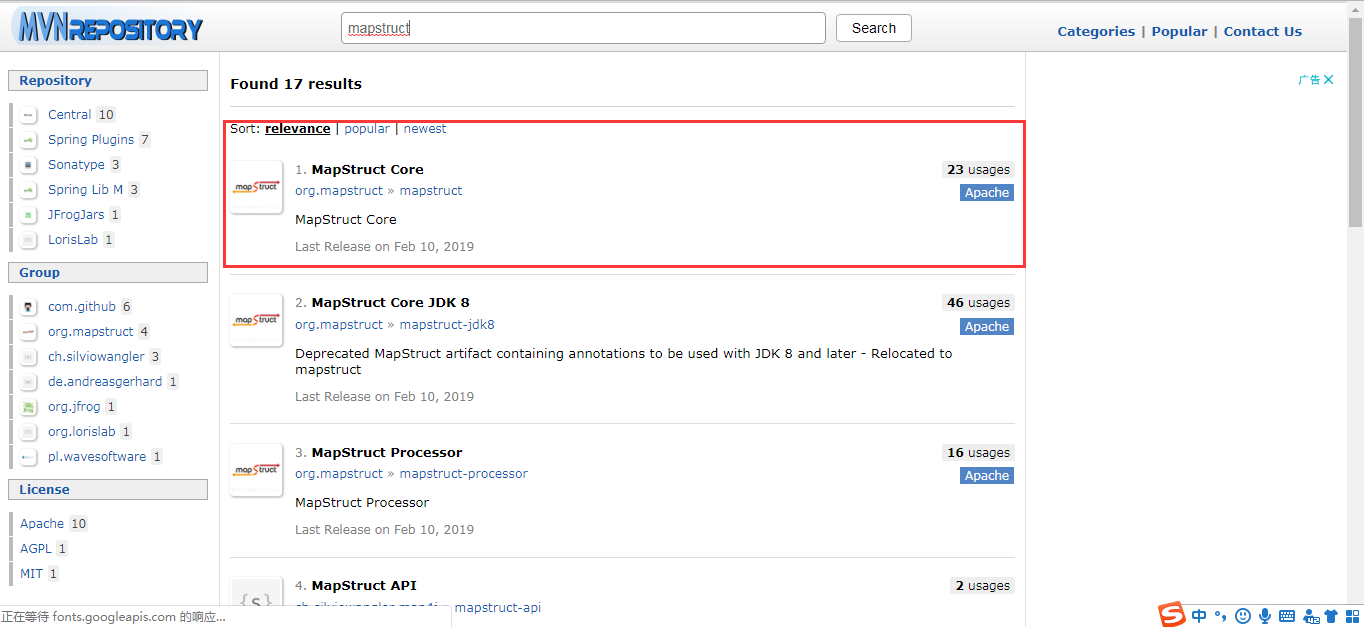Click the mapstruct search input field
1364x627 pixels.
pos(583,28)
